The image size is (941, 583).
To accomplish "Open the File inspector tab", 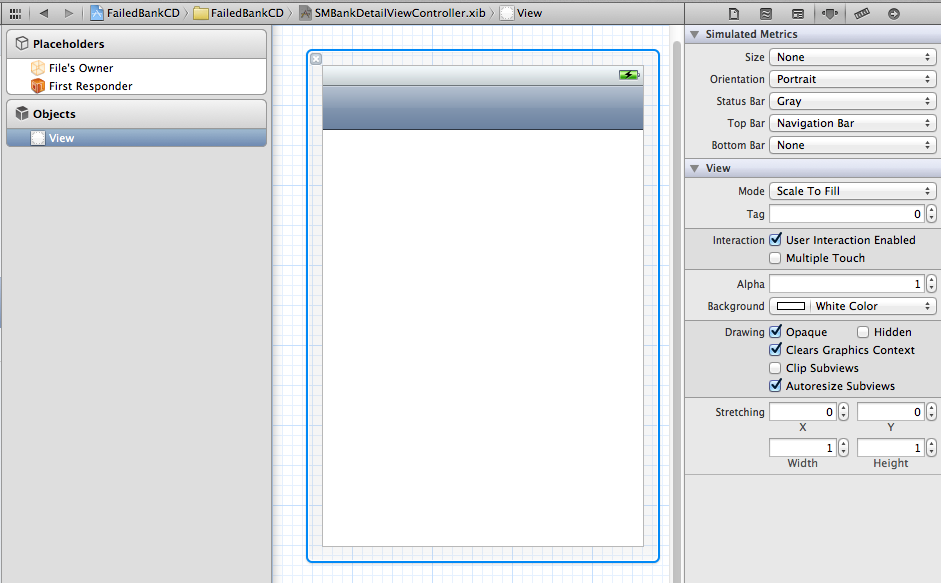I will (x=734, y=14).
